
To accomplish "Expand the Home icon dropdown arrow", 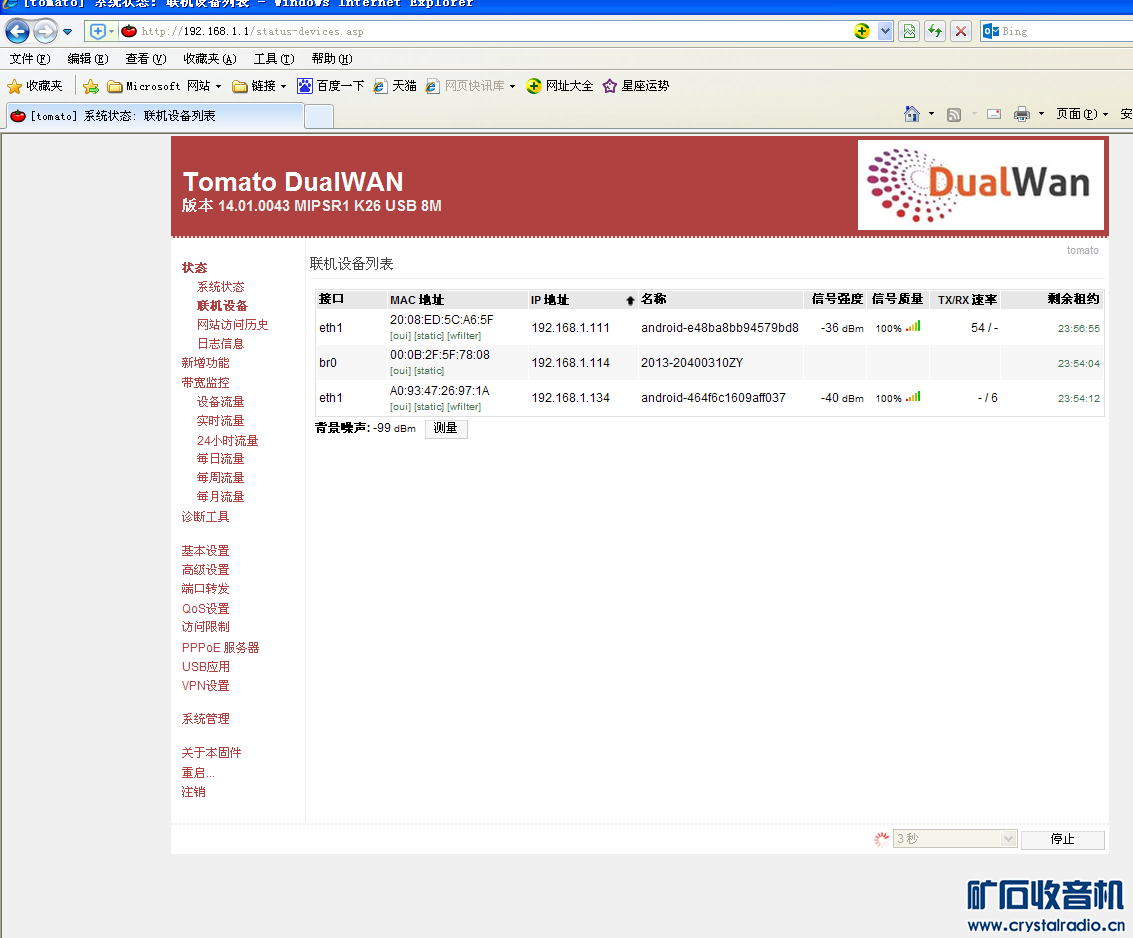I will 931,114.
